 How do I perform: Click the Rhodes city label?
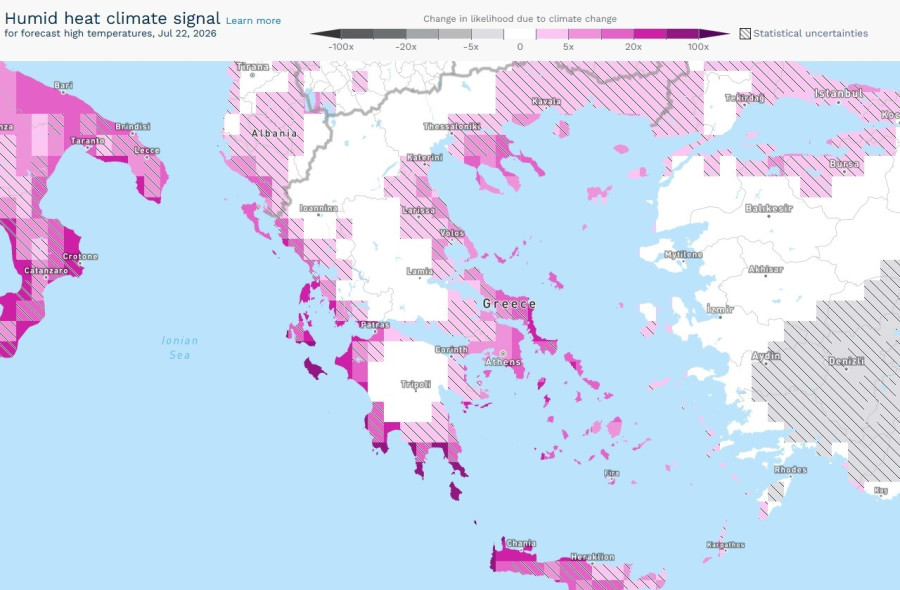point(790,469)
